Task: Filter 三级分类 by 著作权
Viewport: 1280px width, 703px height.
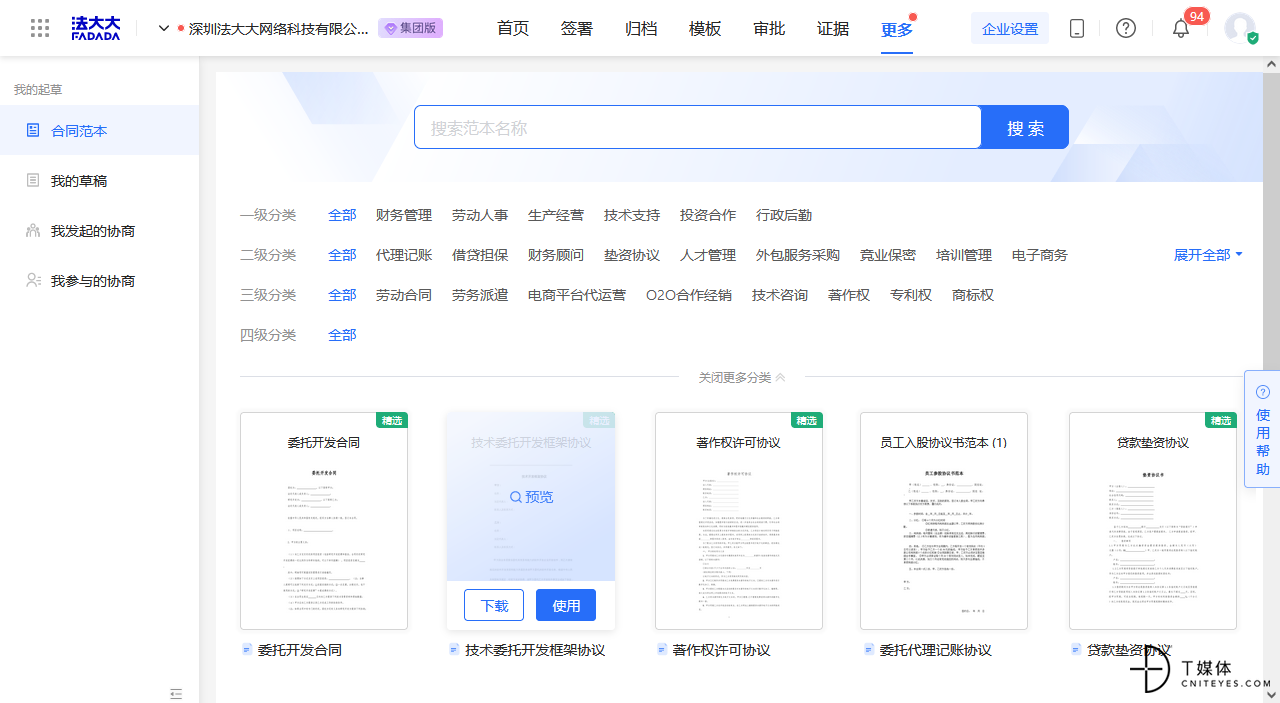Action: [849, 295]
